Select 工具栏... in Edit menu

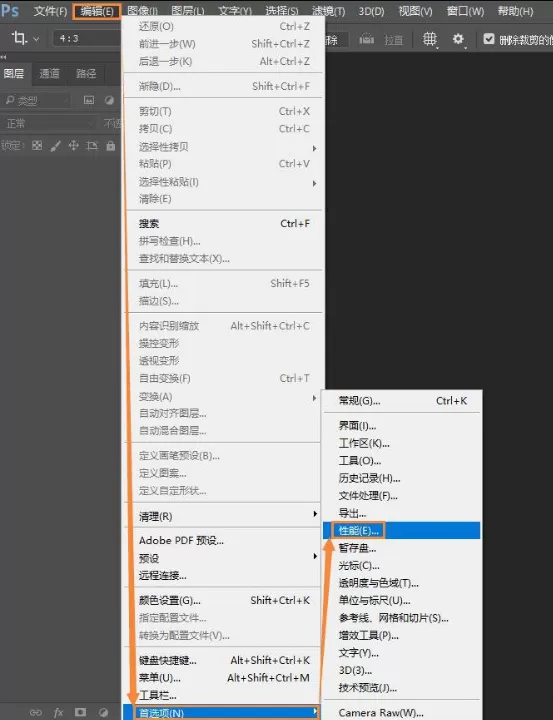pyautogui.click(x=223, y=695)
